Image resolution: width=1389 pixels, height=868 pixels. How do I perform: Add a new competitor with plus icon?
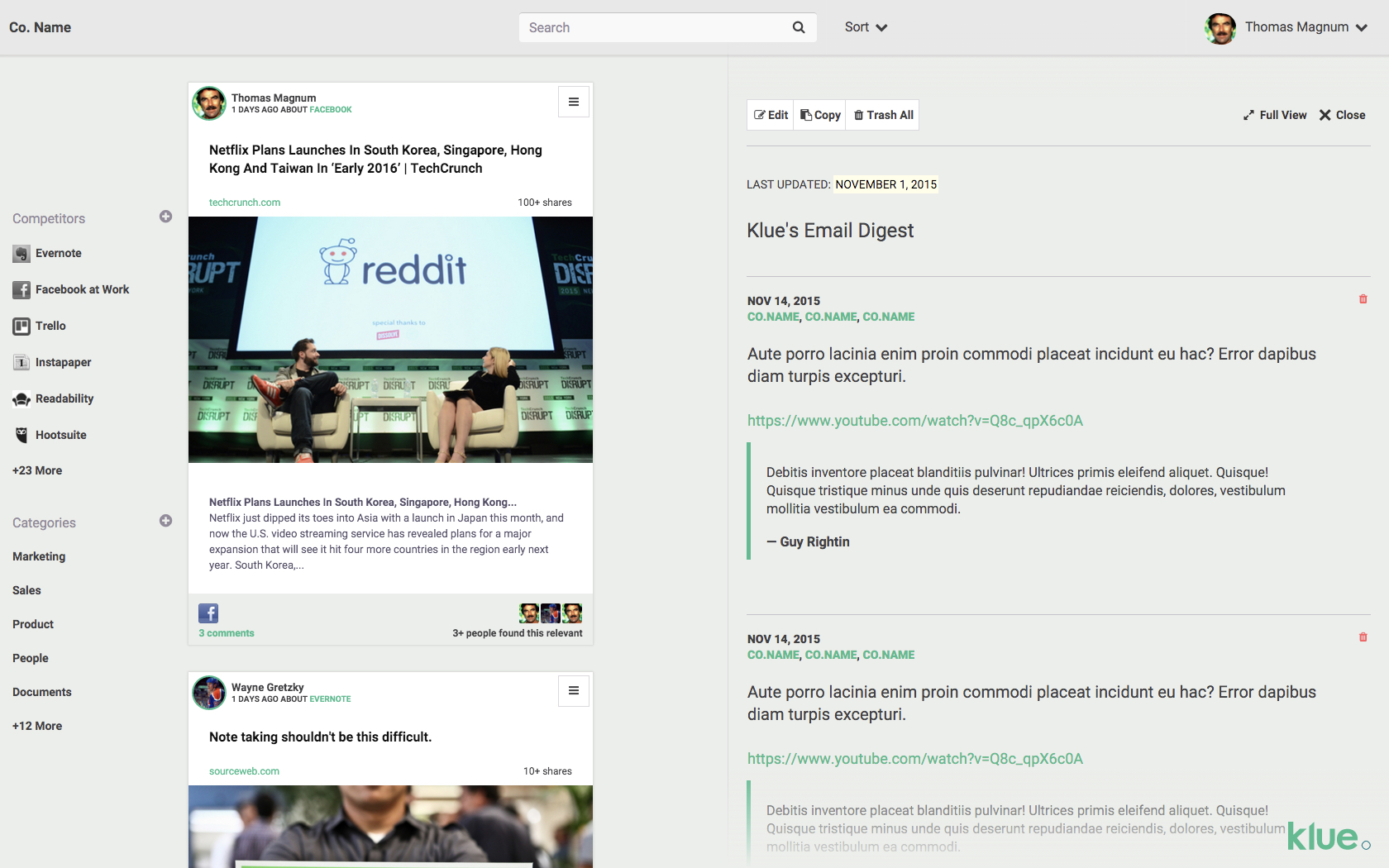[165, 217]
